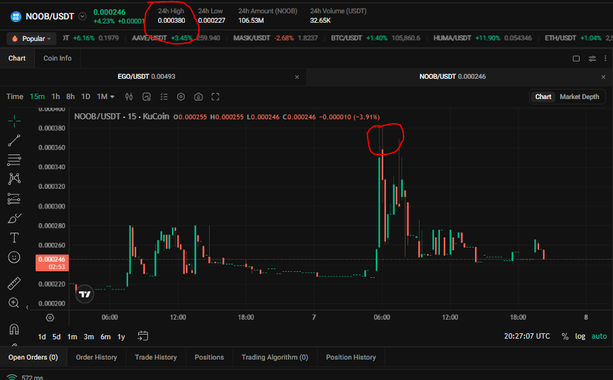Select the brush drawing tool

[14, 218]
